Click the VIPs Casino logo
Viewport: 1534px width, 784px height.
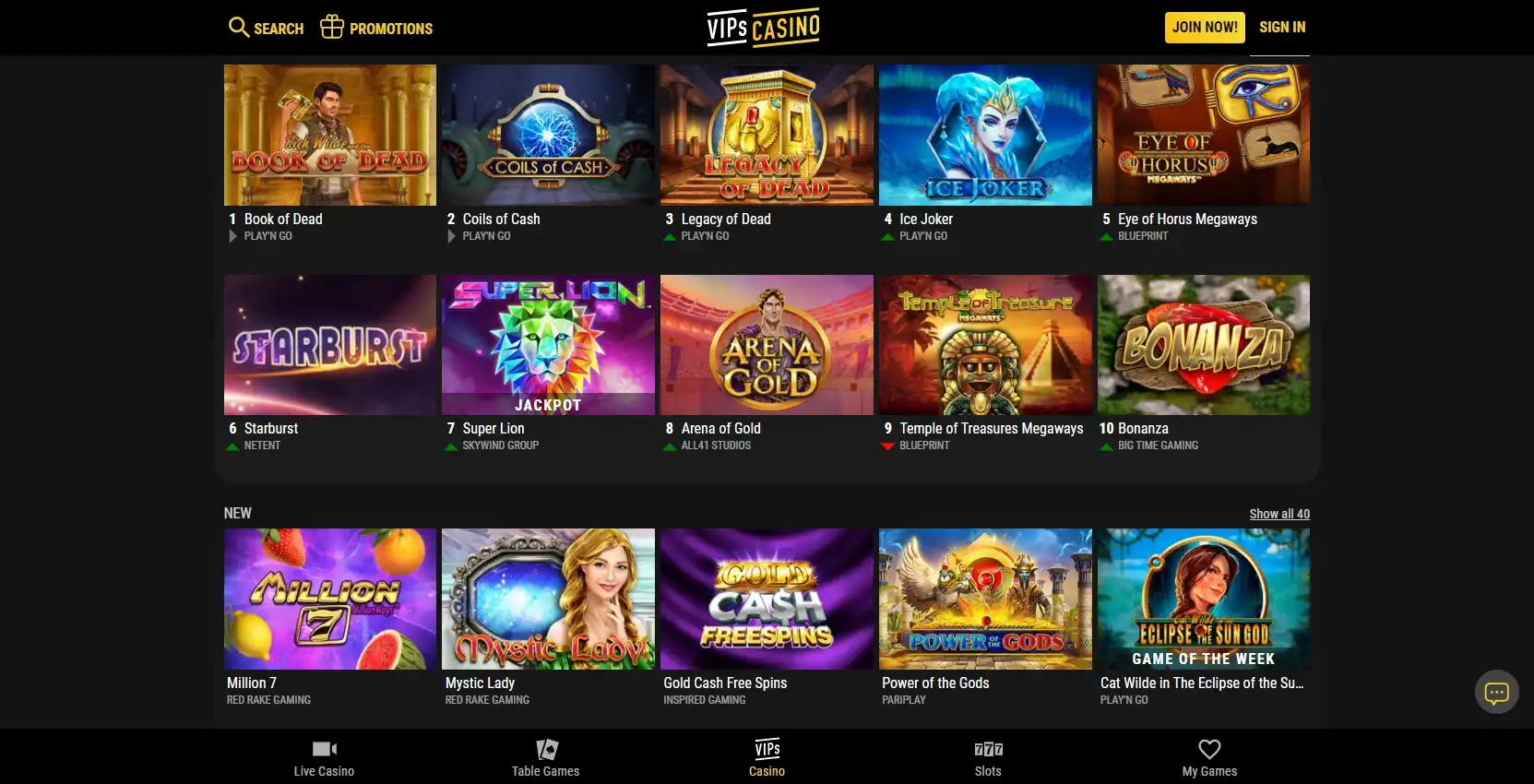[764, 27]
